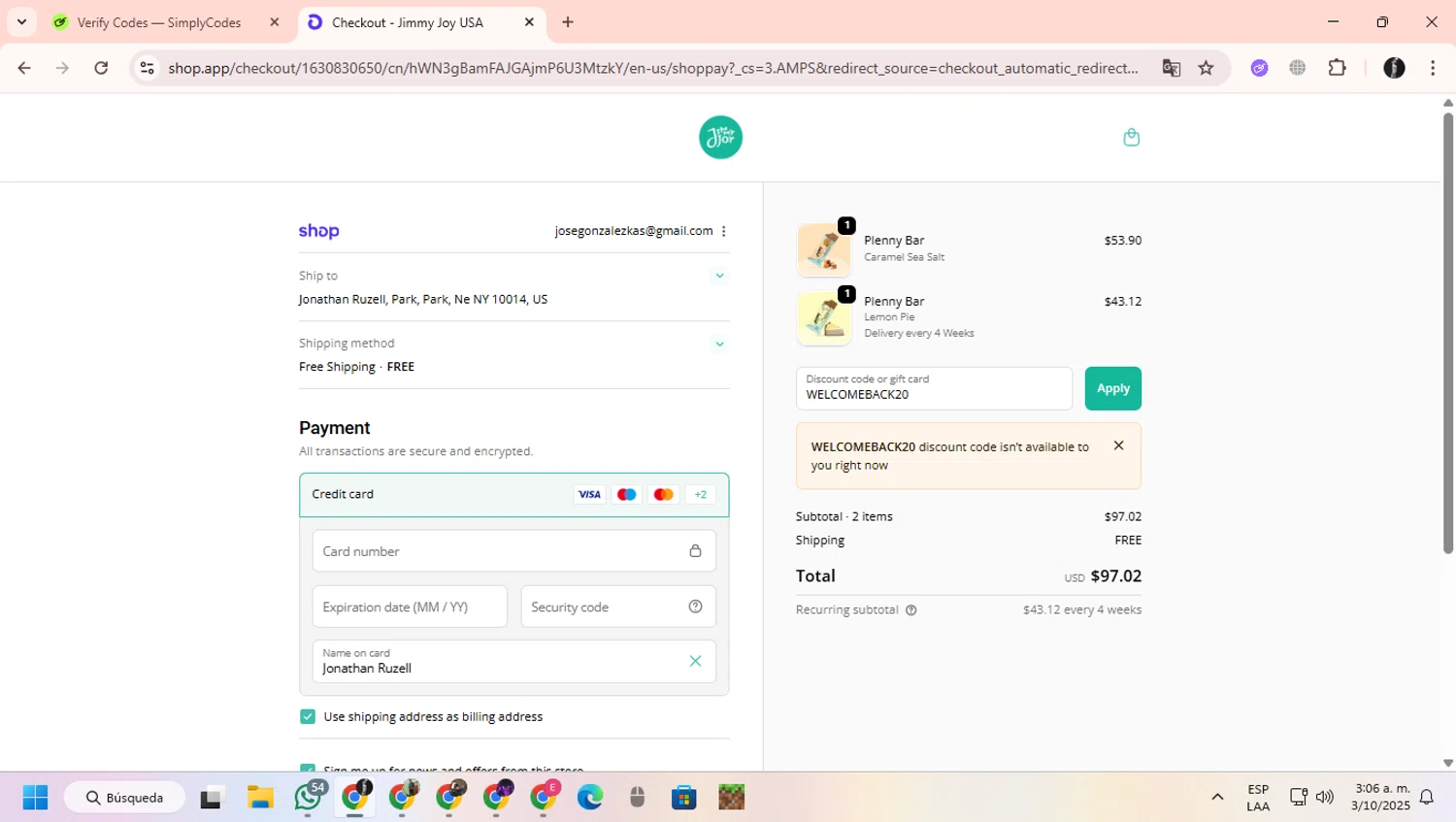Toggle Sign me up for news checkbox
The height and width of the screenshot is (822, 1456).
[x=308, y=768]
